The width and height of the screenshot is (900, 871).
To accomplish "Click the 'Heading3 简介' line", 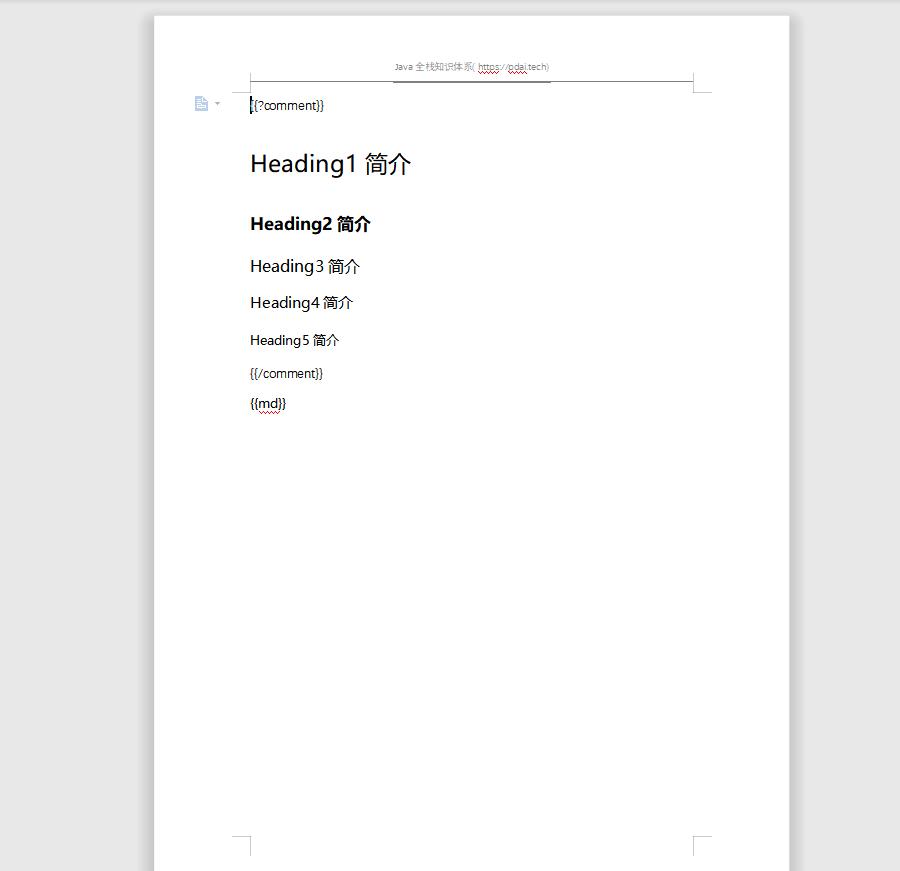I will 305,266.
